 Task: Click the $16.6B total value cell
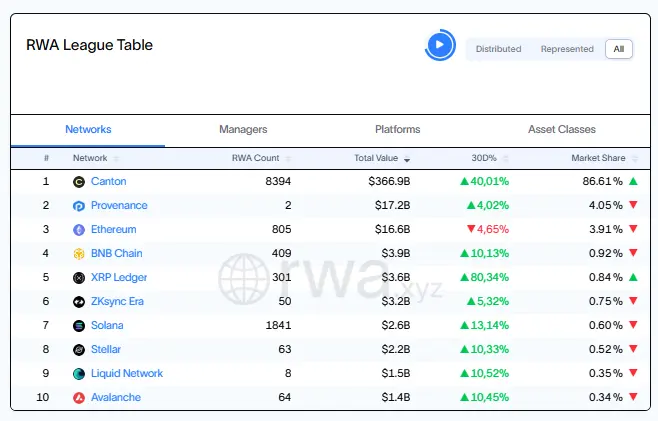click(392, 229)
